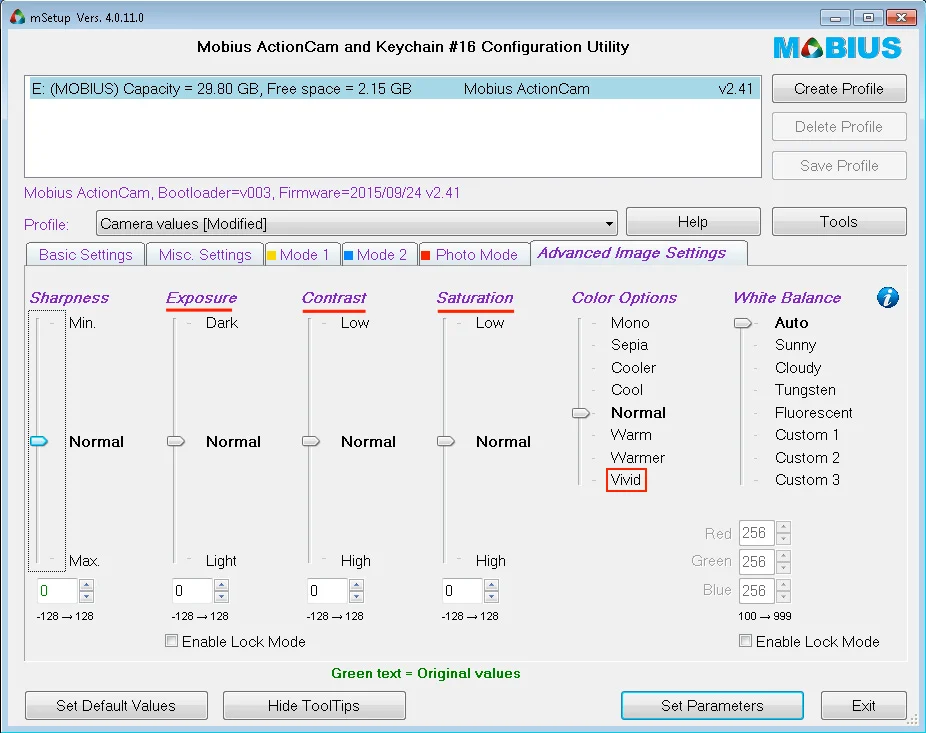This screenshot has height=733, width=926.
Task: Click the Mode 1 tab
Action: 304,255
